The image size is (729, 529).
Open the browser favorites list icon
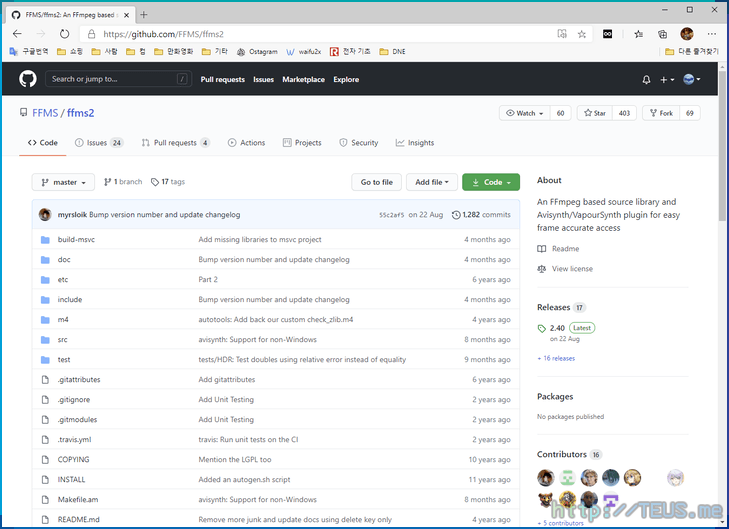click(639, 34)
